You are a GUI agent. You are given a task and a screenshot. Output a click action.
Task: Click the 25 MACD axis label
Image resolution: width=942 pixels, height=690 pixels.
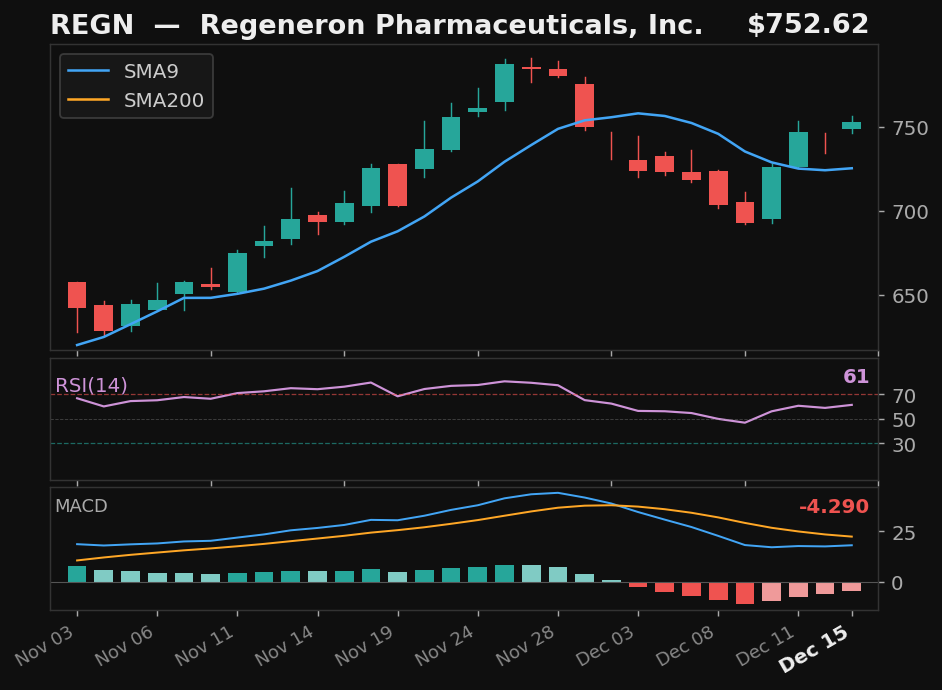[x=904, y=533]
